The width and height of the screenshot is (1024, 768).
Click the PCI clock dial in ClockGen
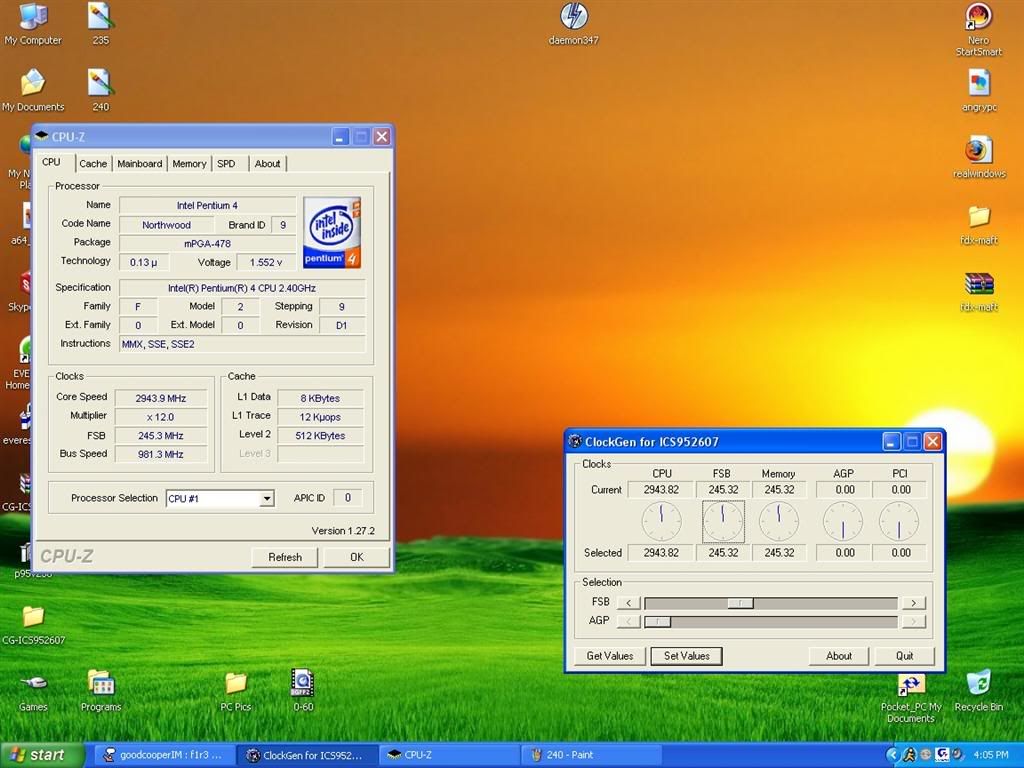coord(899,521)
